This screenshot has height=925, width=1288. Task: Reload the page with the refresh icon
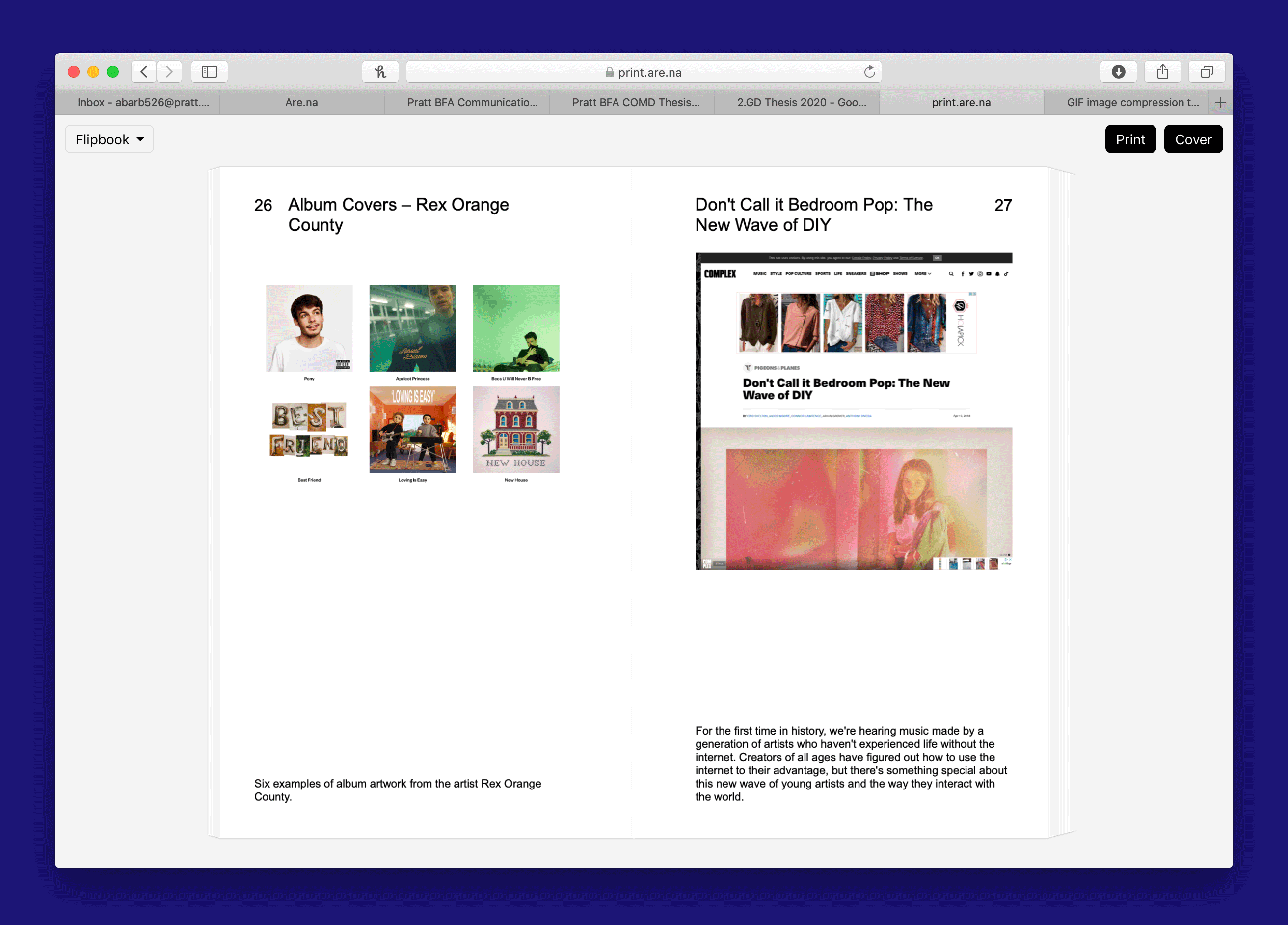click(869, 72)
